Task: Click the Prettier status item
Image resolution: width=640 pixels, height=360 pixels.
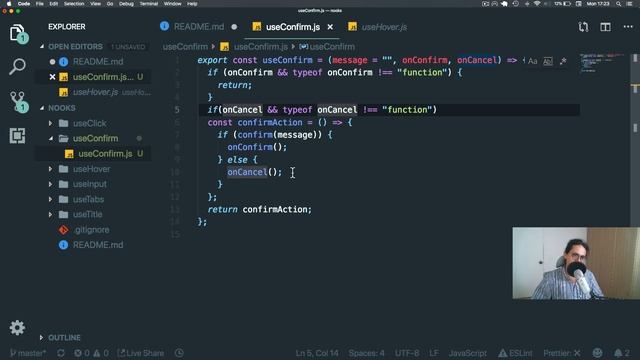Action: coord(562,353)
